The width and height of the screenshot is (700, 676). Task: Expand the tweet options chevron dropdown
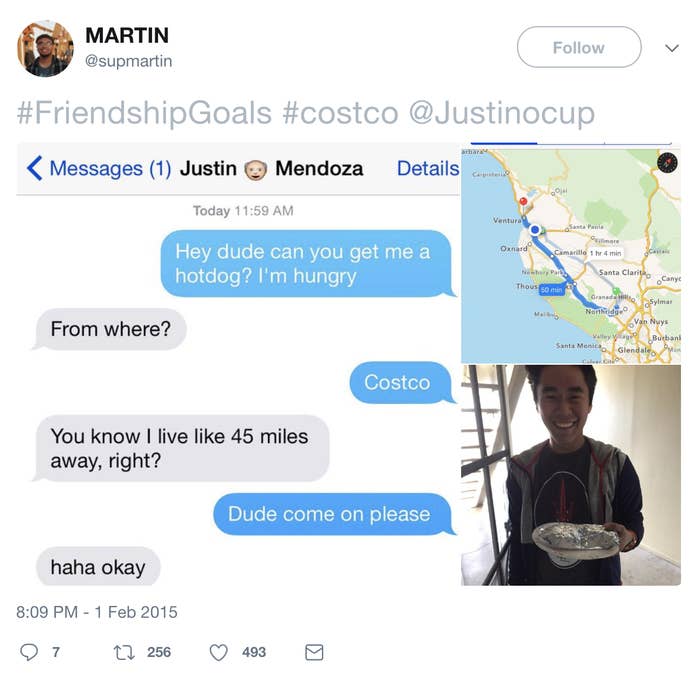click(x=671, y=48)
